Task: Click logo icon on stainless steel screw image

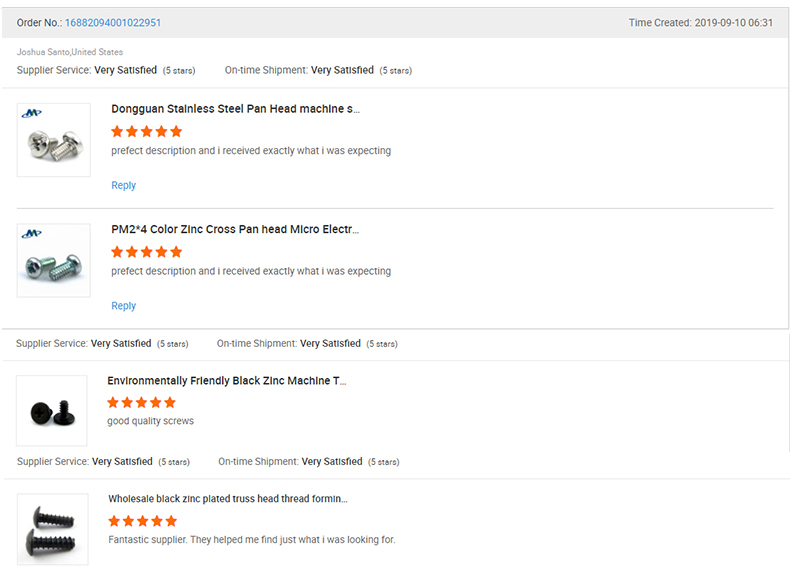Action: click(31, 113)
